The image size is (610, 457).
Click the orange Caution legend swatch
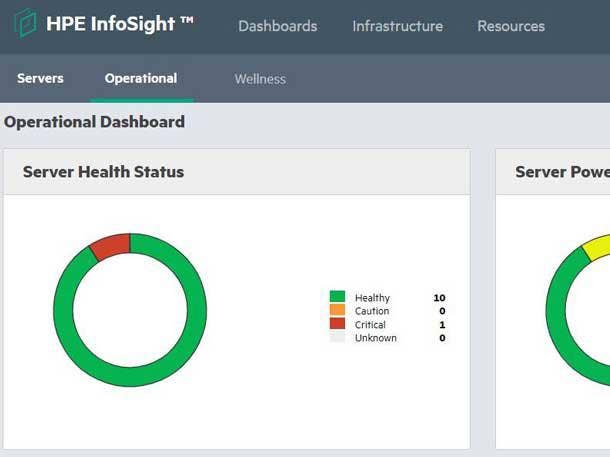(x=337, y=311)
